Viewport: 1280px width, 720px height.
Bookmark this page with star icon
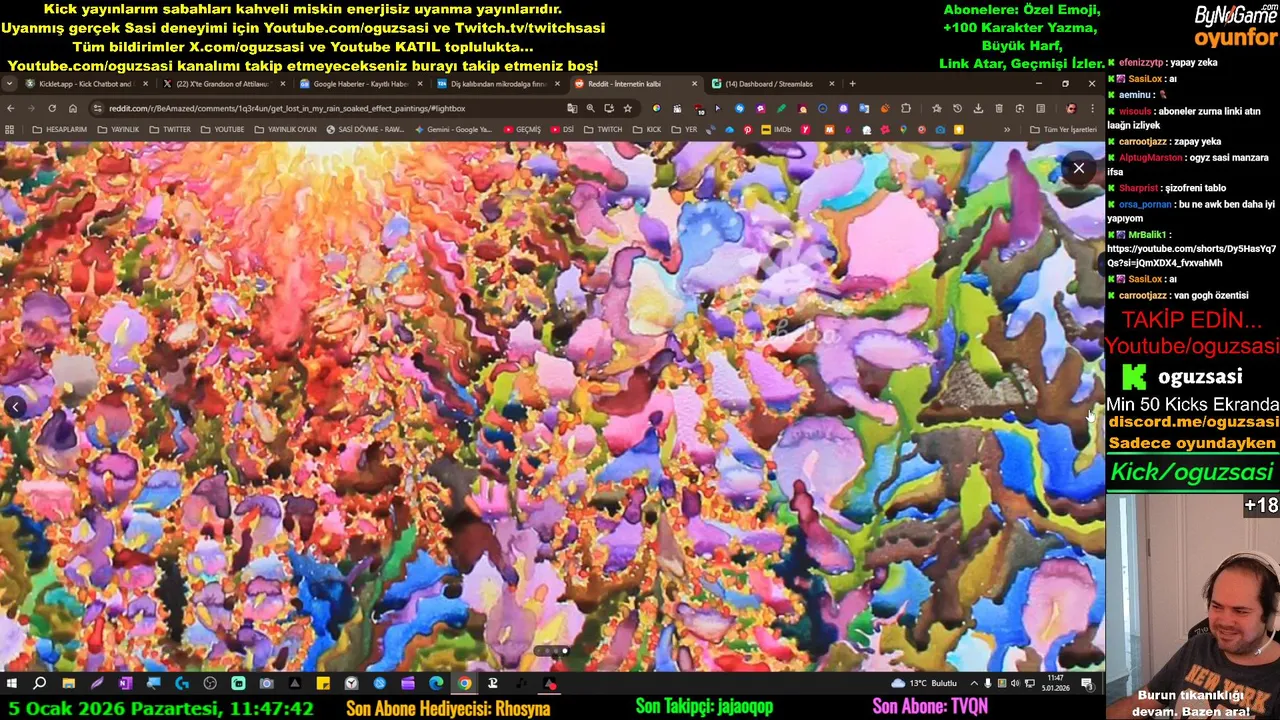point(627,108)
